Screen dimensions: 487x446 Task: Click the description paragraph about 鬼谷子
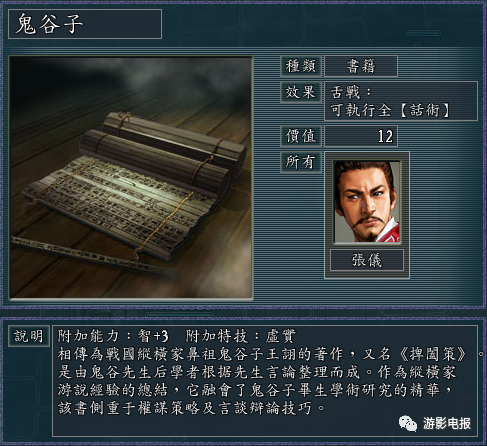(261, 381)
